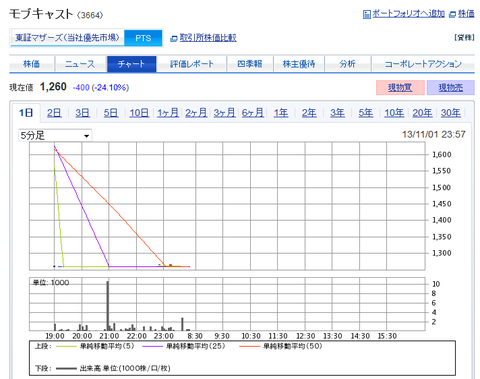Click the 単純移動平均(25) legend entry
This screenshot has width=480, height=379.
coord(184,346)
